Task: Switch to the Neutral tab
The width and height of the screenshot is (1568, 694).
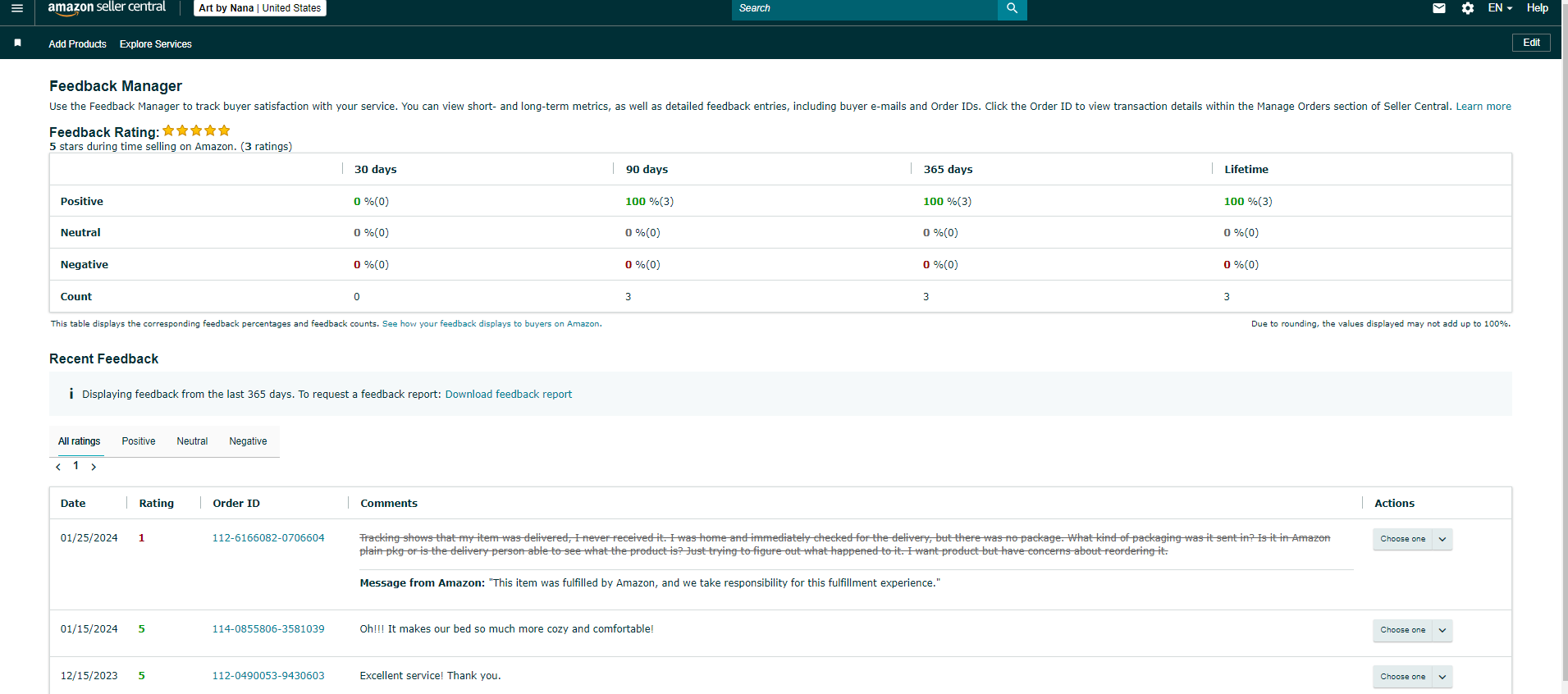Action: [192, 441]
